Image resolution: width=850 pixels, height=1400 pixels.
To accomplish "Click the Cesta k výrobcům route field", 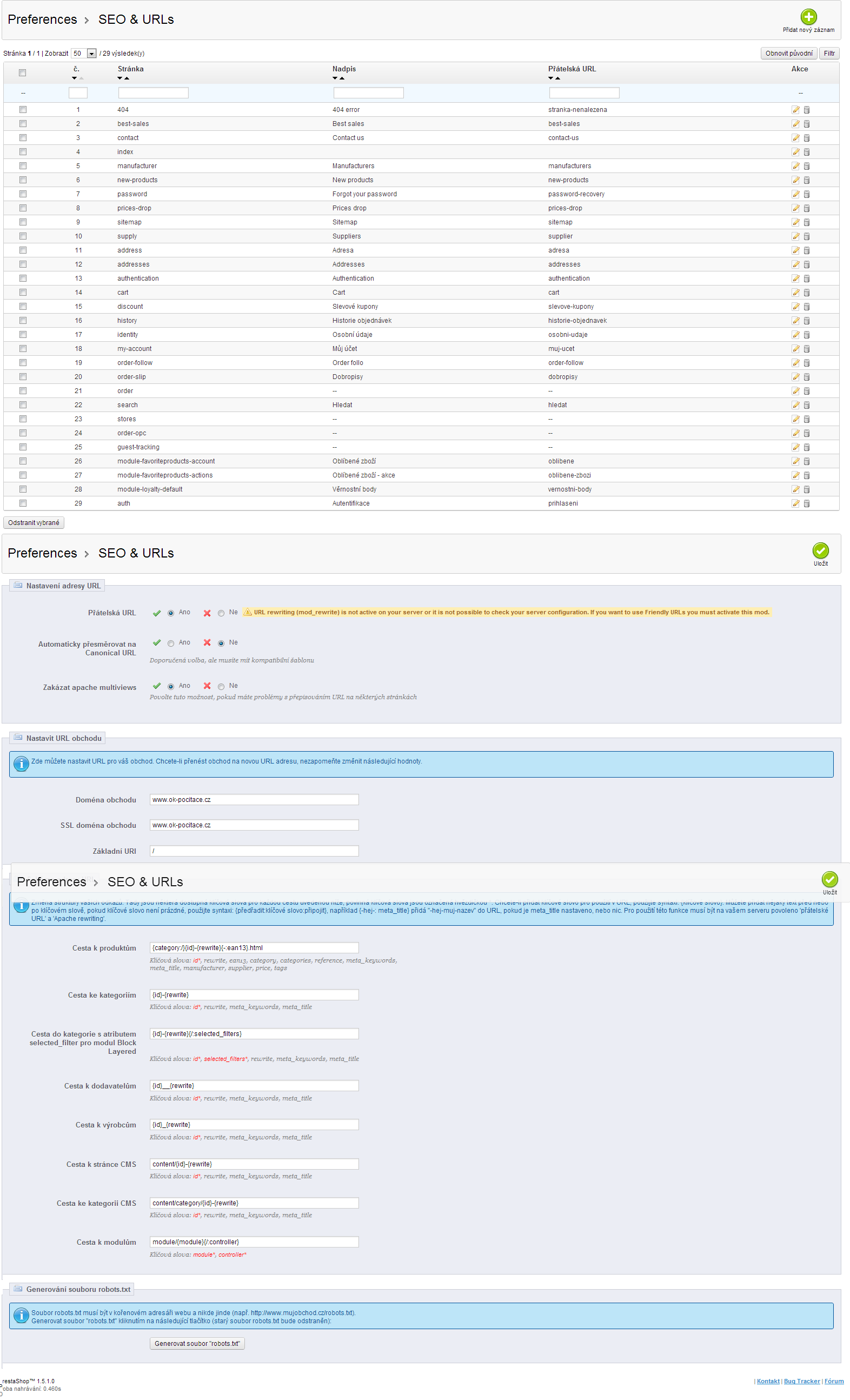I will click(x=254, y=1125).
